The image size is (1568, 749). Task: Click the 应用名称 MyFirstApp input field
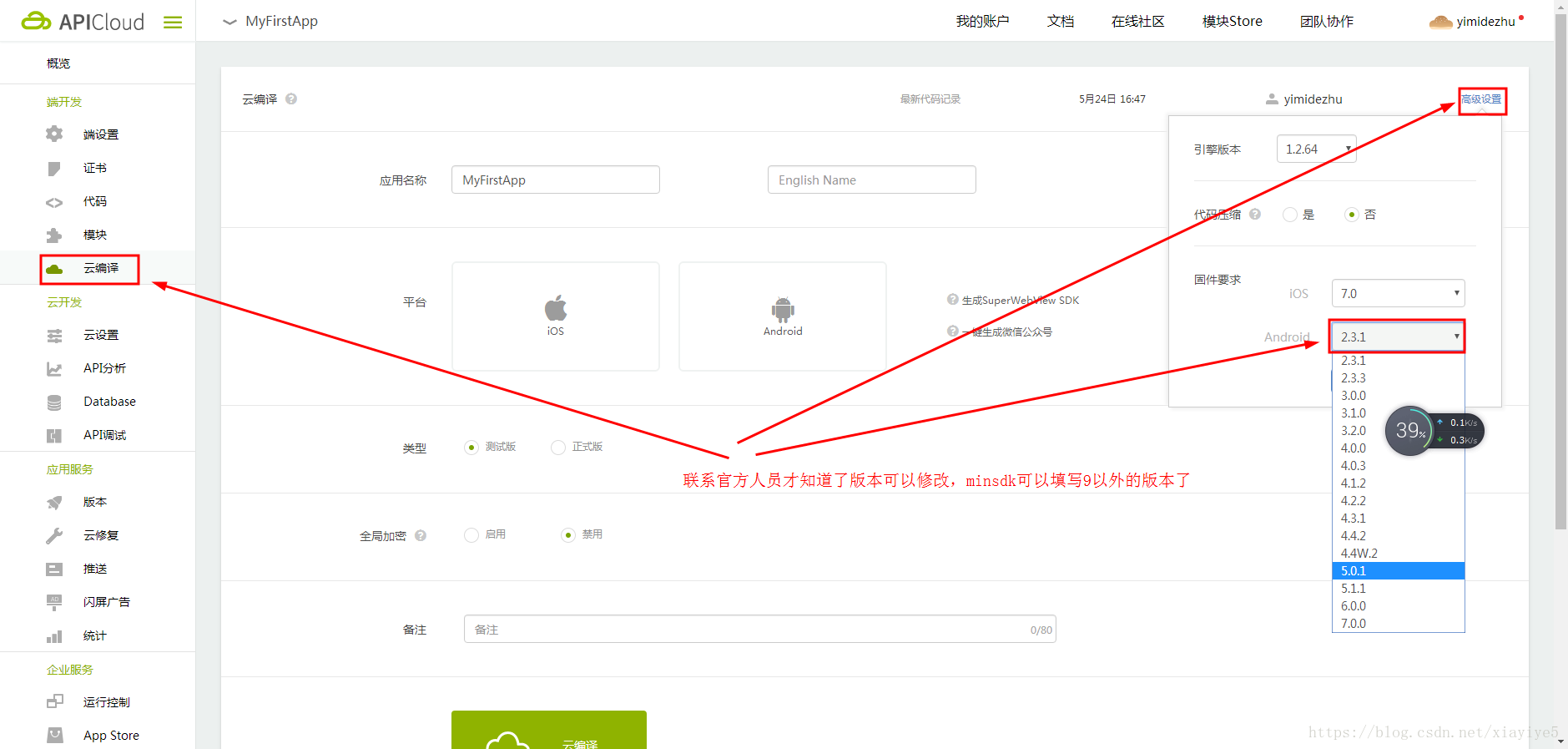click(x=556, y=180)
